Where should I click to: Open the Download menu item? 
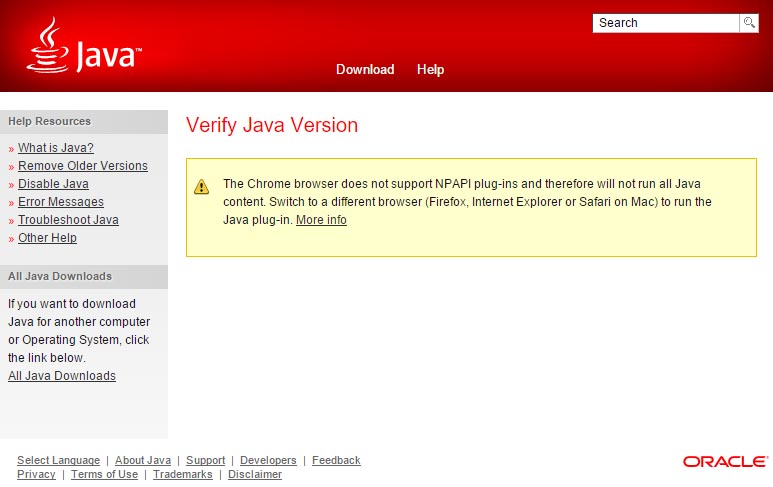365,70
